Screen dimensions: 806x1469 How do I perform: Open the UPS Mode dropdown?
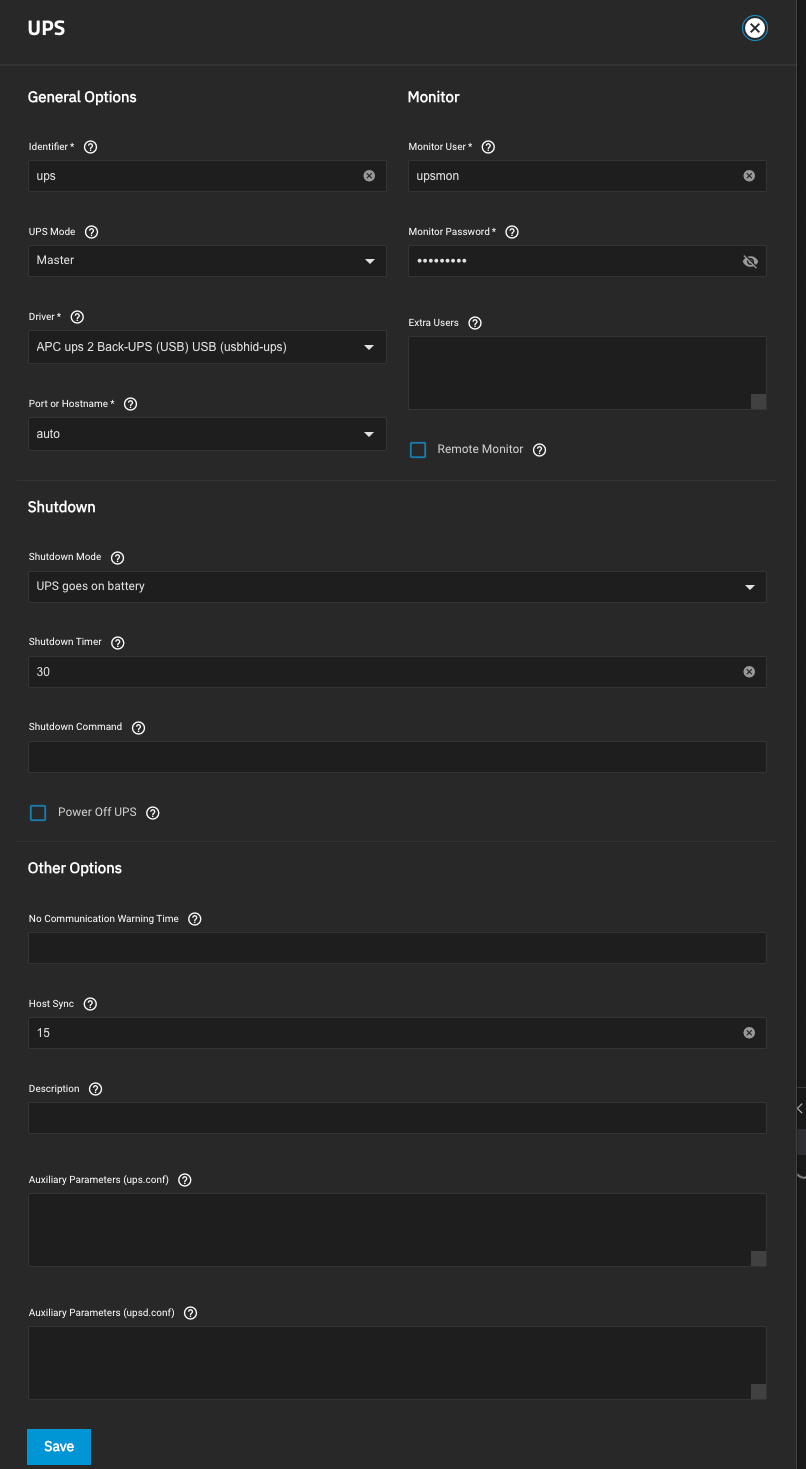[207, 261]
